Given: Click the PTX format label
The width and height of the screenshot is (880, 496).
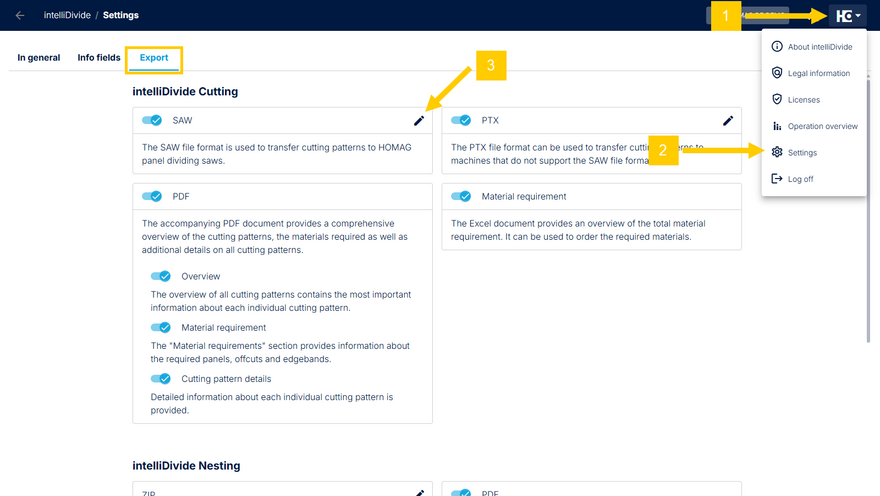Looking at the screenshot, I should 490,120.
